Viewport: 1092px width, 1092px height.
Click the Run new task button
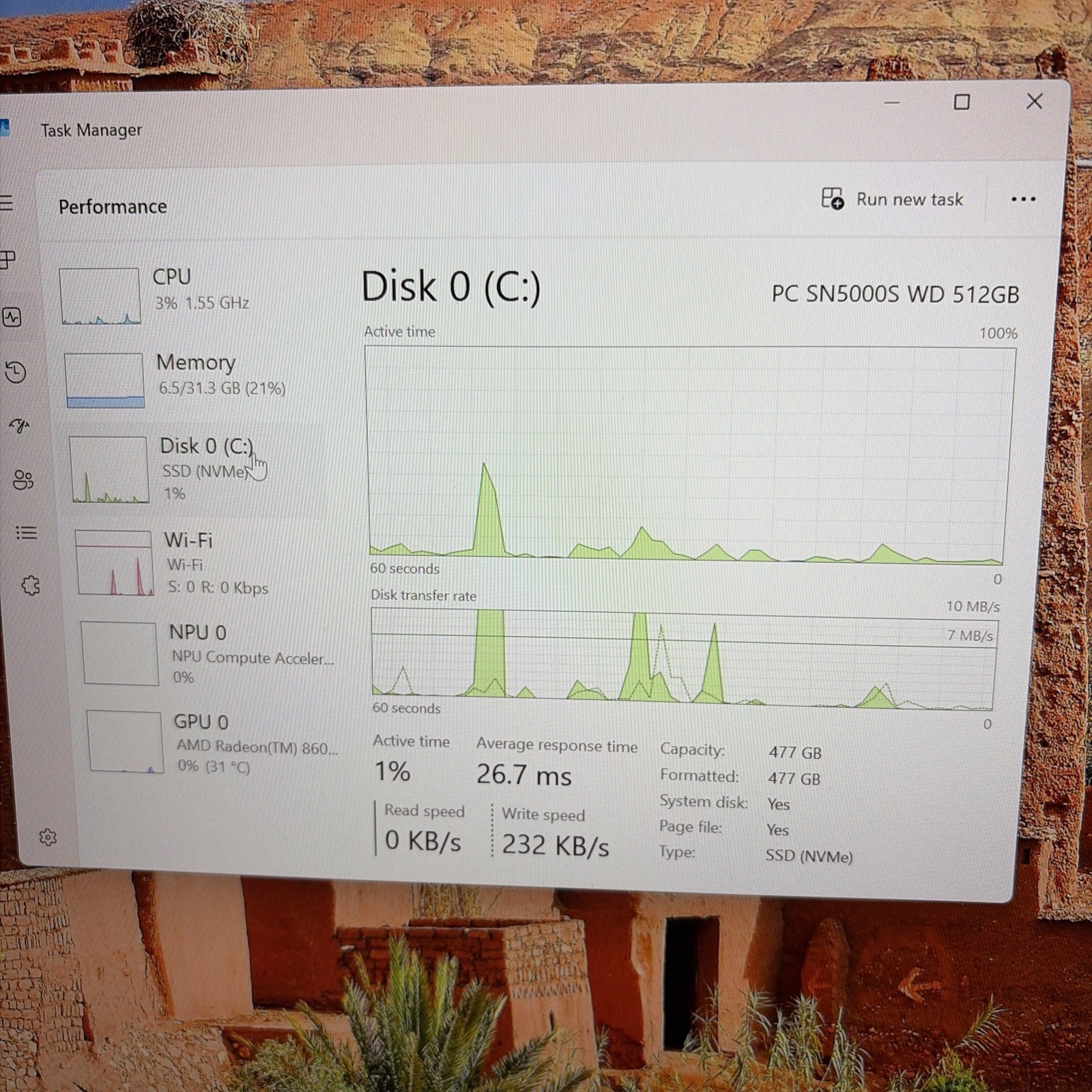[892, 199]
